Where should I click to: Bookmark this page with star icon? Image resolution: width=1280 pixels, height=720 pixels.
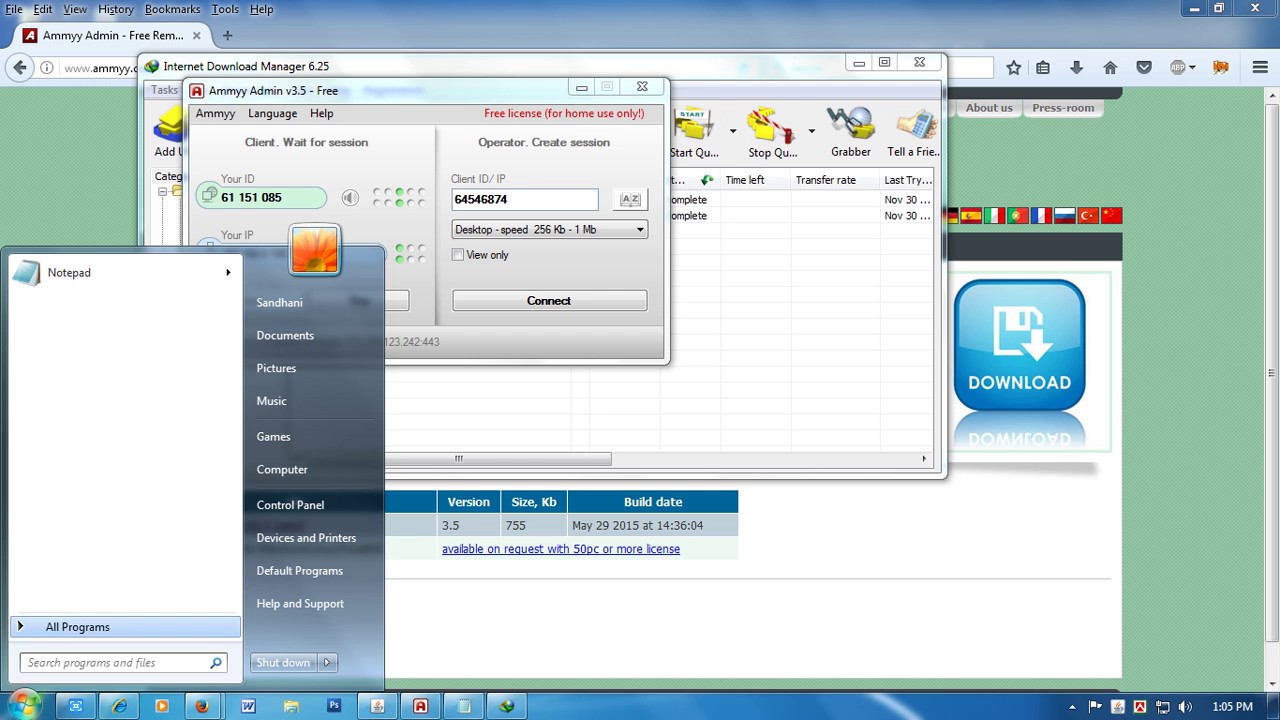tap(1014, 67)
